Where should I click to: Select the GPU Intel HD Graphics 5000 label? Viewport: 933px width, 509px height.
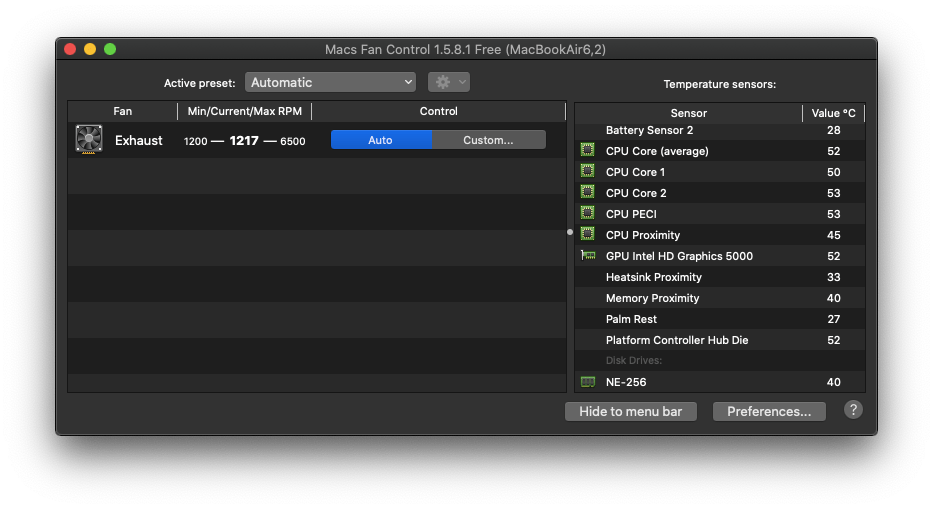(x=680, y=256)
